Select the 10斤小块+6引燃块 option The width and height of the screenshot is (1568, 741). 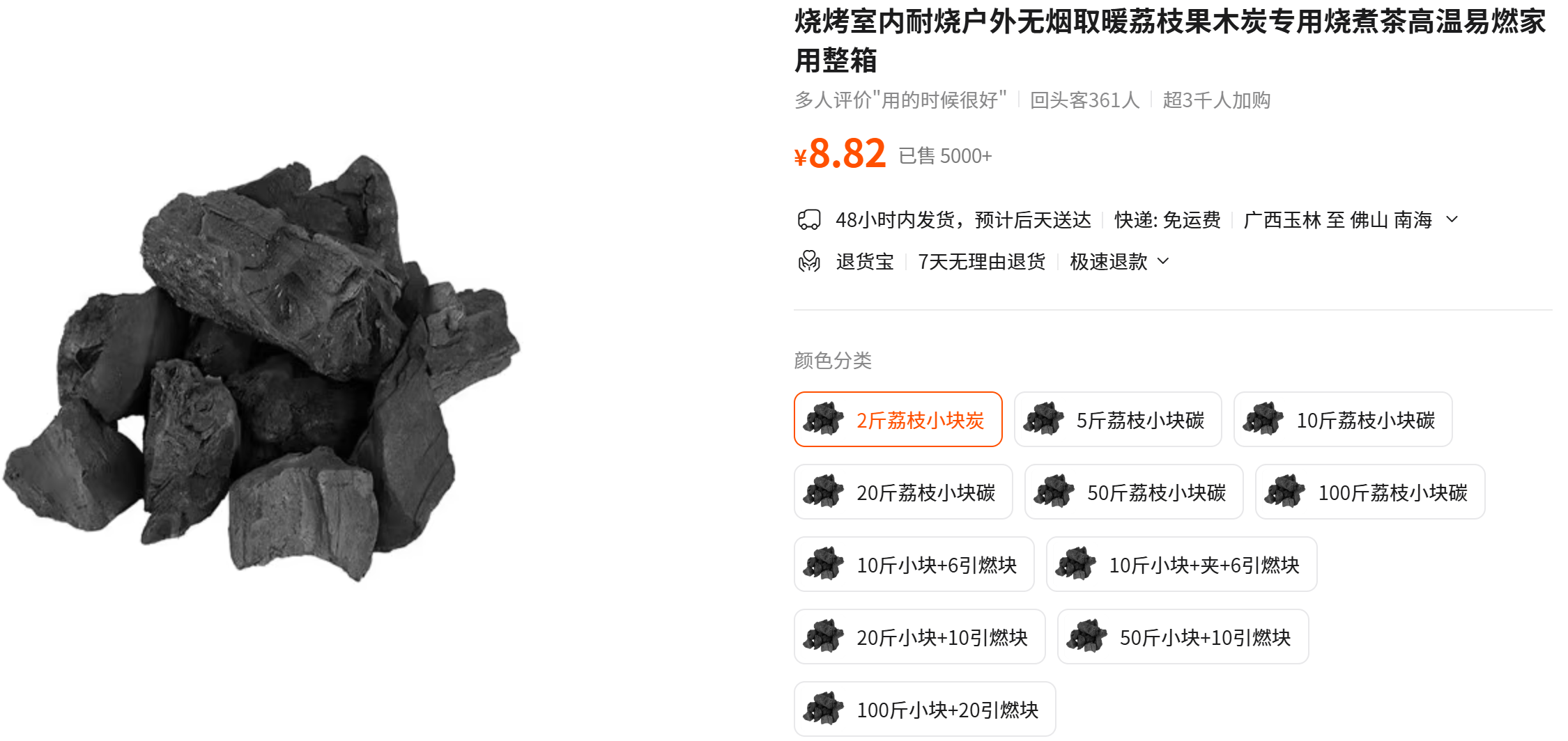tap(914, 564)
